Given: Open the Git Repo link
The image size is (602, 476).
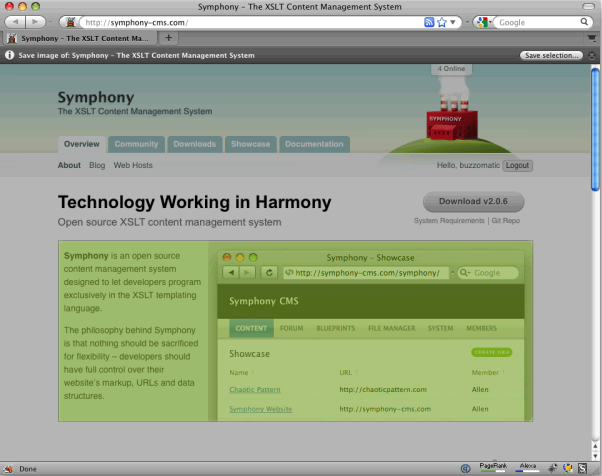Looking at the screenshot, I should (506, 221).
